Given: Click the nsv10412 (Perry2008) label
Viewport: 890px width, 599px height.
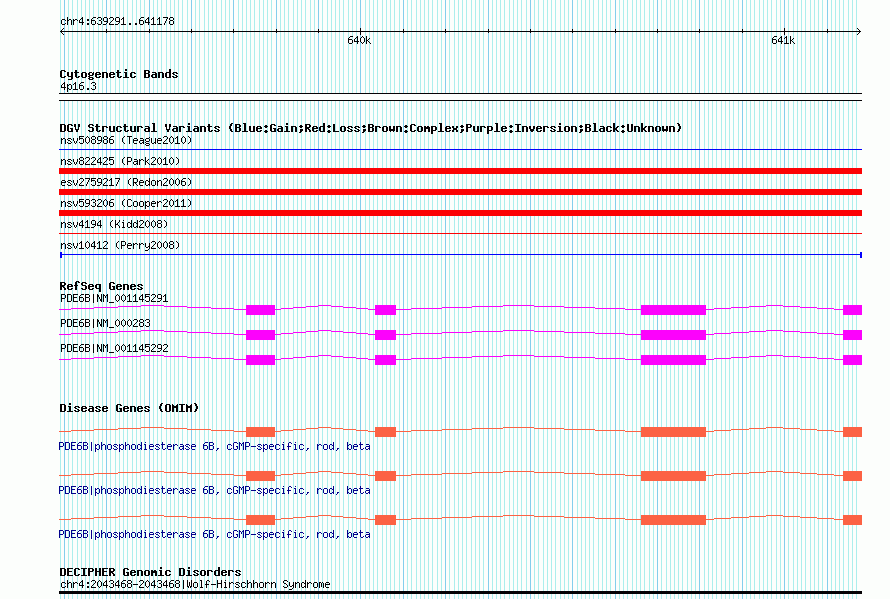Looking at the screenshot, I should coord(120,245).
